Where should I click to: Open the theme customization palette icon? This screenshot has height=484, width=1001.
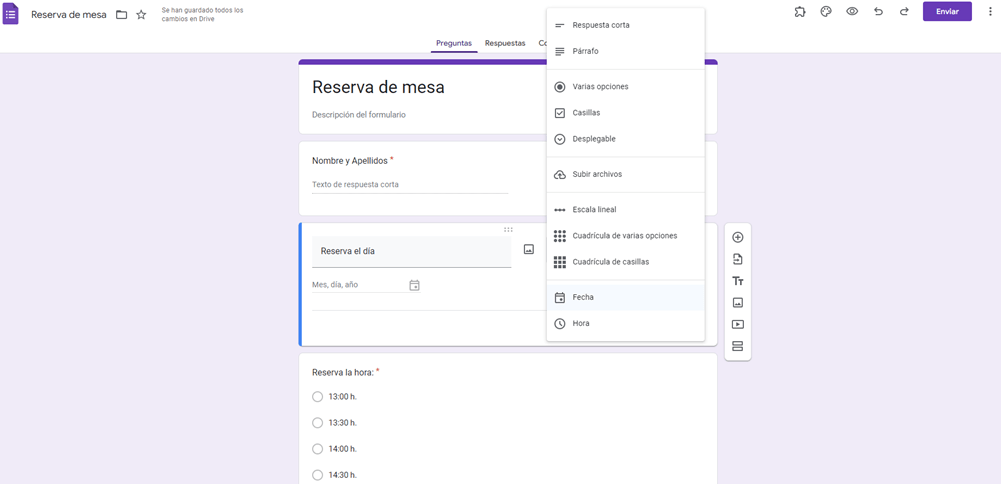point(826,12)
